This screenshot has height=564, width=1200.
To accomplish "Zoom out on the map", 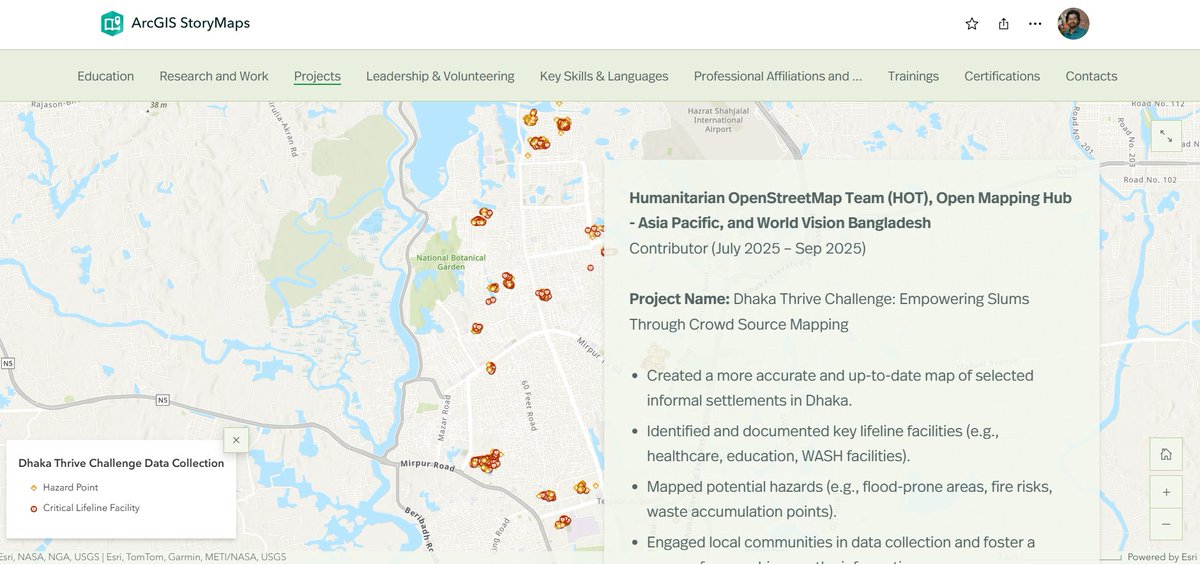I will (x=1166, y=523).
